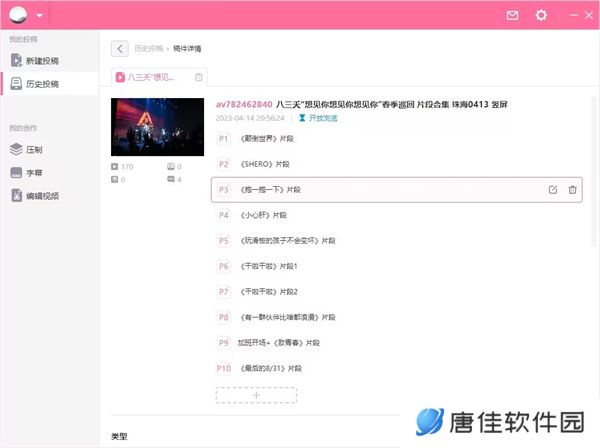Screen dimensions: 600x448
Task: Delete the submission tab with its trash icon
Action: click(x=199, y=77)
